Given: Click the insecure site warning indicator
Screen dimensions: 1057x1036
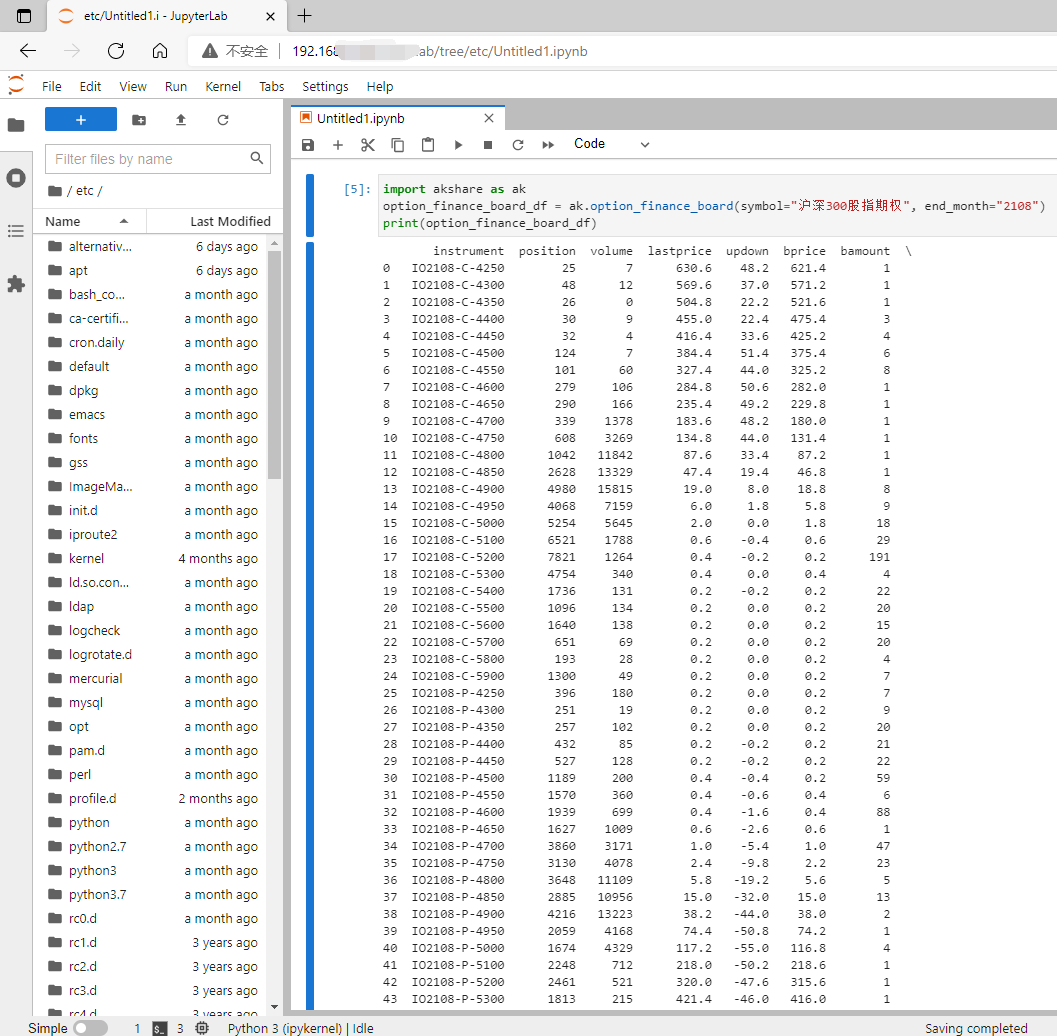Looking at the screenshot, I should click(236, 51).
